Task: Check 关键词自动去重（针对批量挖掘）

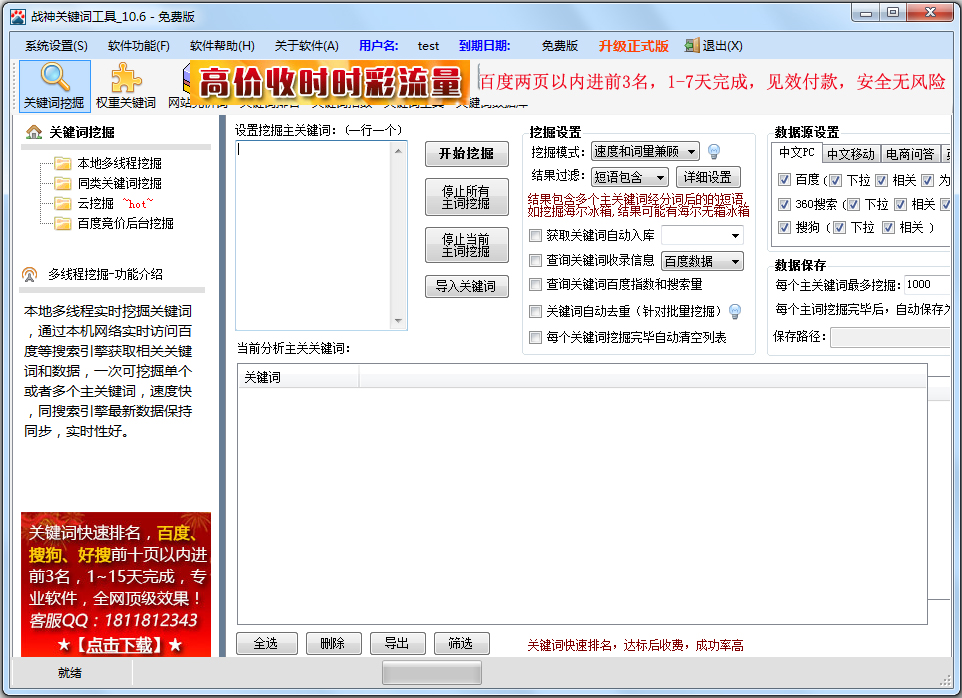Action: [536, 311]
